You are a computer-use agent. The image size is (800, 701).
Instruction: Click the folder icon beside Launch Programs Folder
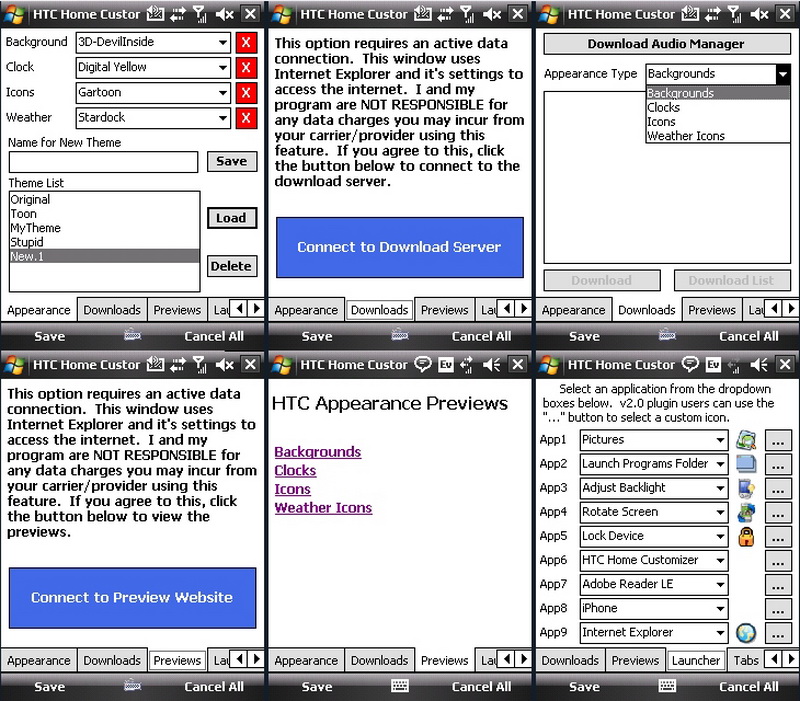coord(746,464)
